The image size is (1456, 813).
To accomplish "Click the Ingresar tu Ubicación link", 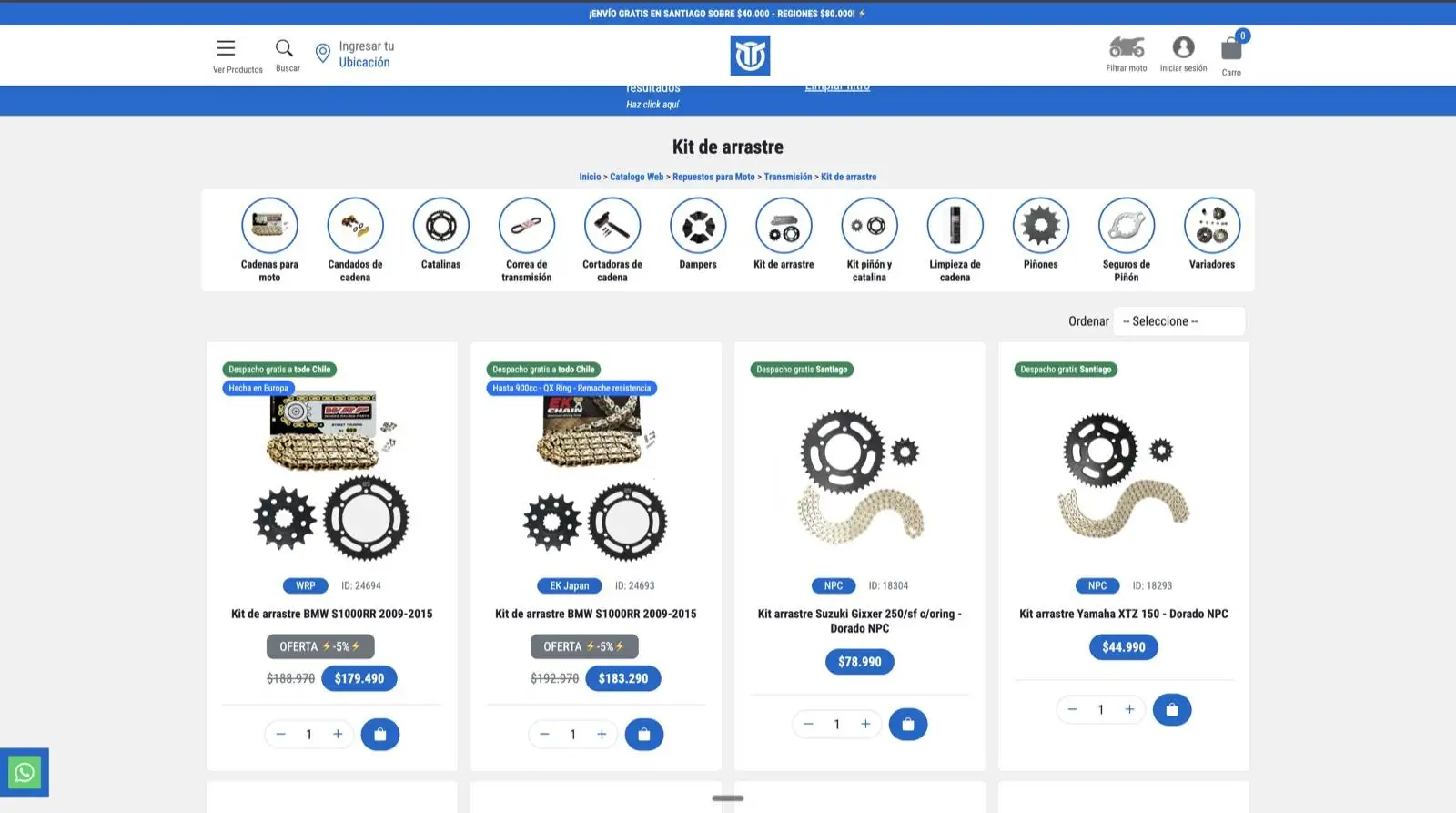I will pyautogui.click(x=366, y=55).
